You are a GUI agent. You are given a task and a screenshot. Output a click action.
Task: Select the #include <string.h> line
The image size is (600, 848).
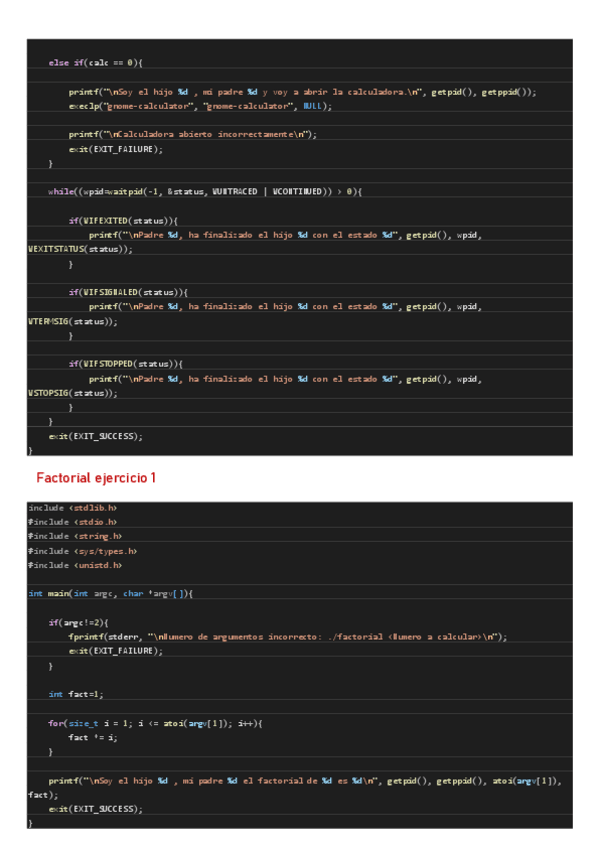[x=75, y=536]
